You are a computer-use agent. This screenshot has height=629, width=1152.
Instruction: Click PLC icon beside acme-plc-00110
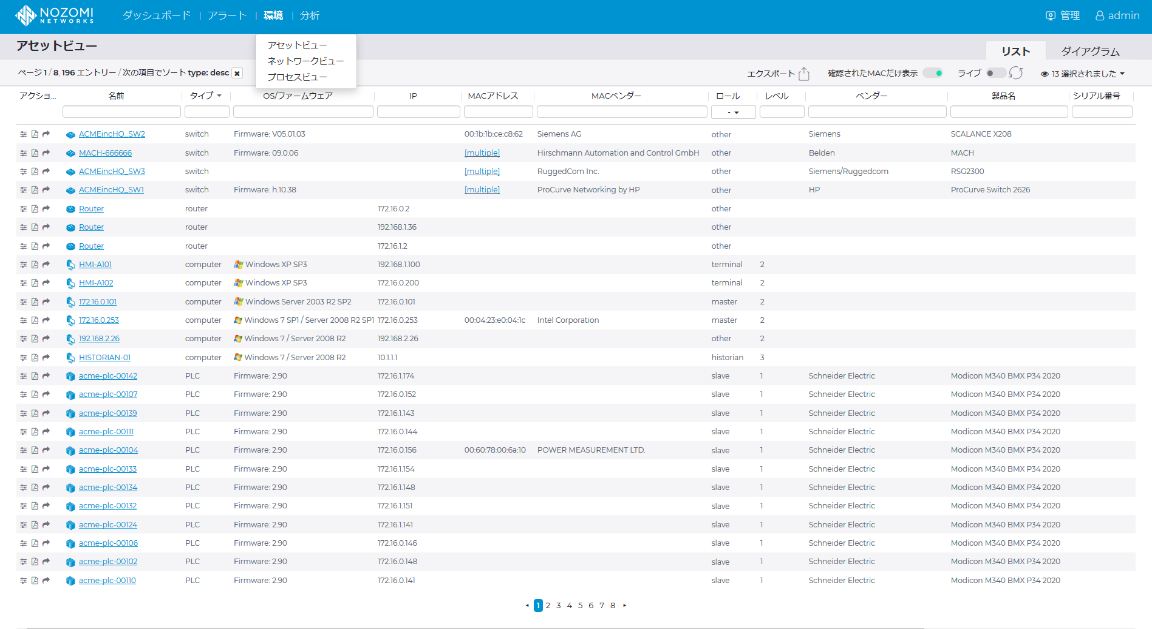pos(71,581)
